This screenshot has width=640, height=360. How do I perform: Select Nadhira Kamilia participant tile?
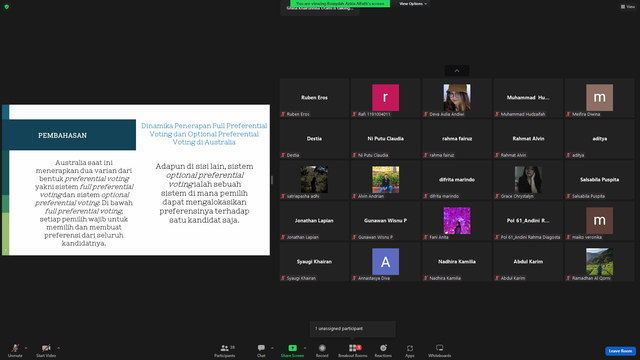457,262
